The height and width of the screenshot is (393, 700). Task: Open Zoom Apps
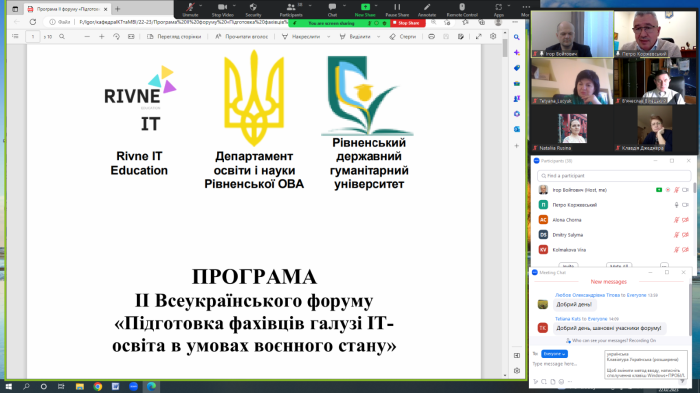pyautogui.click(x=499, y=9)
